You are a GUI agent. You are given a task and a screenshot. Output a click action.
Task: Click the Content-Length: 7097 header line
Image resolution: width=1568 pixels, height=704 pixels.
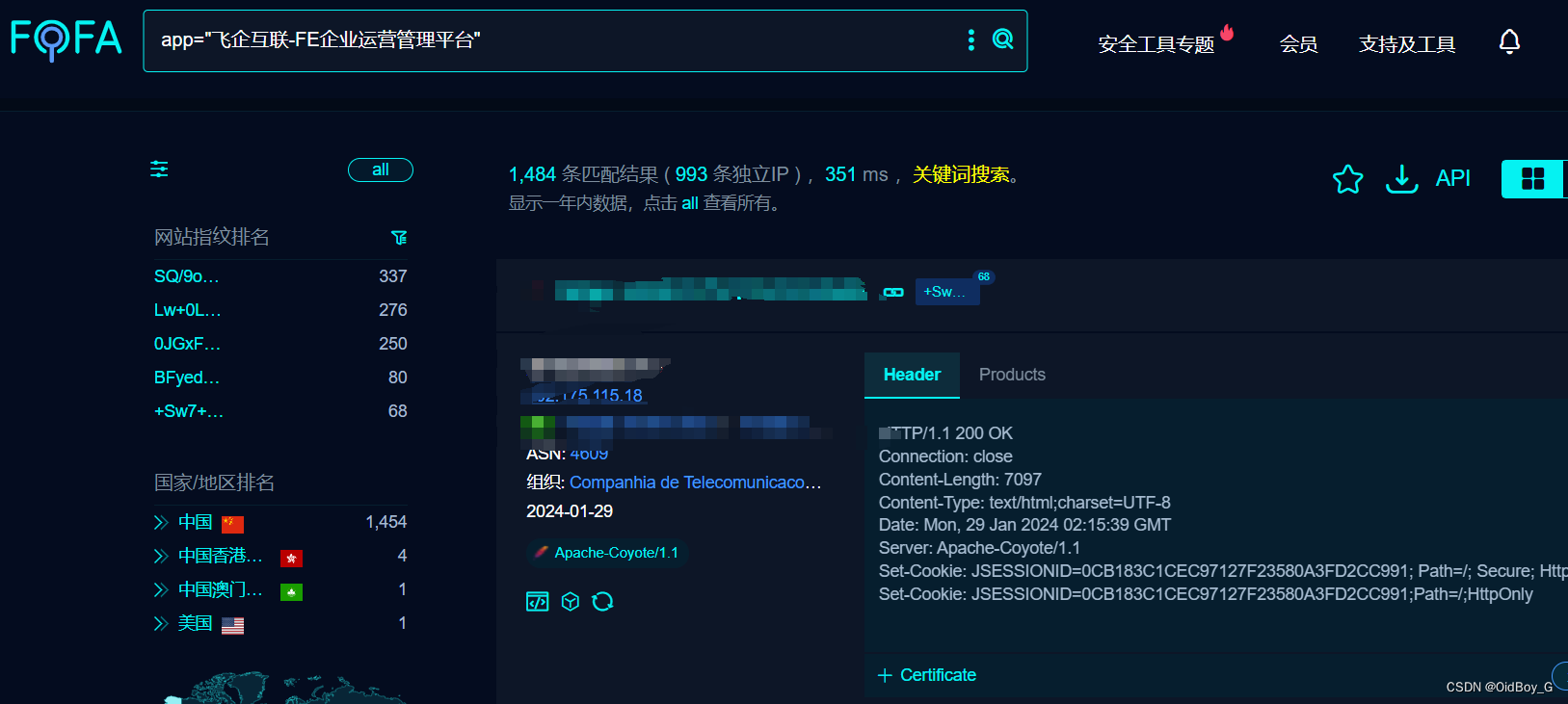(x=960, y=480)
